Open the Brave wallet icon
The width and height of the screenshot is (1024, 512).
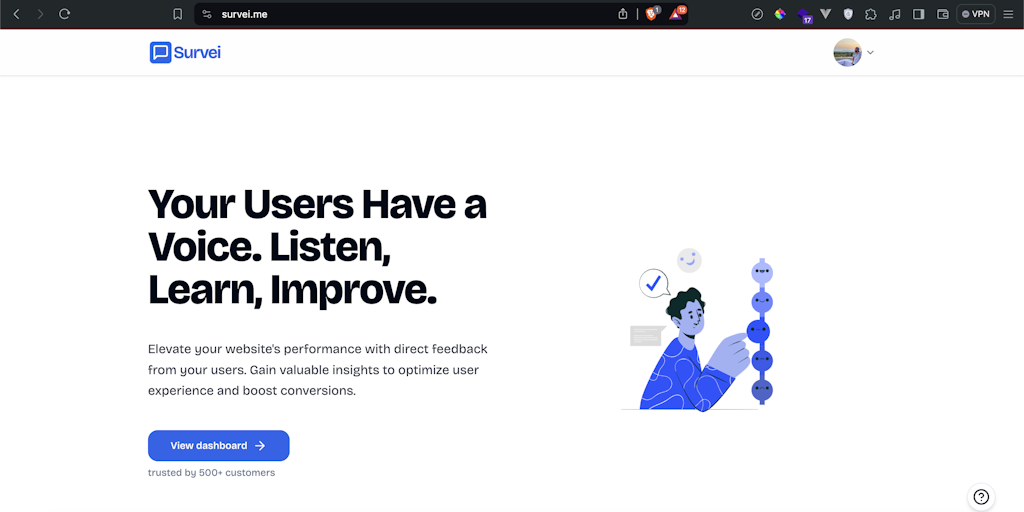[942, 14]
